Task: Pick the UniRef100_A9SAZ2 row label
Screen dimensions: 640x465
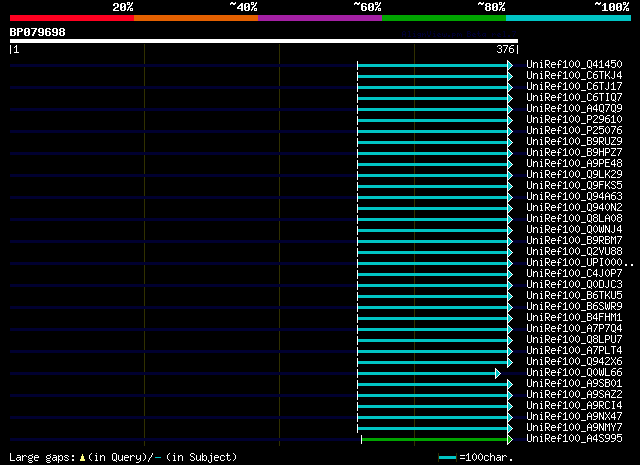Action: [x=574, y=395]
